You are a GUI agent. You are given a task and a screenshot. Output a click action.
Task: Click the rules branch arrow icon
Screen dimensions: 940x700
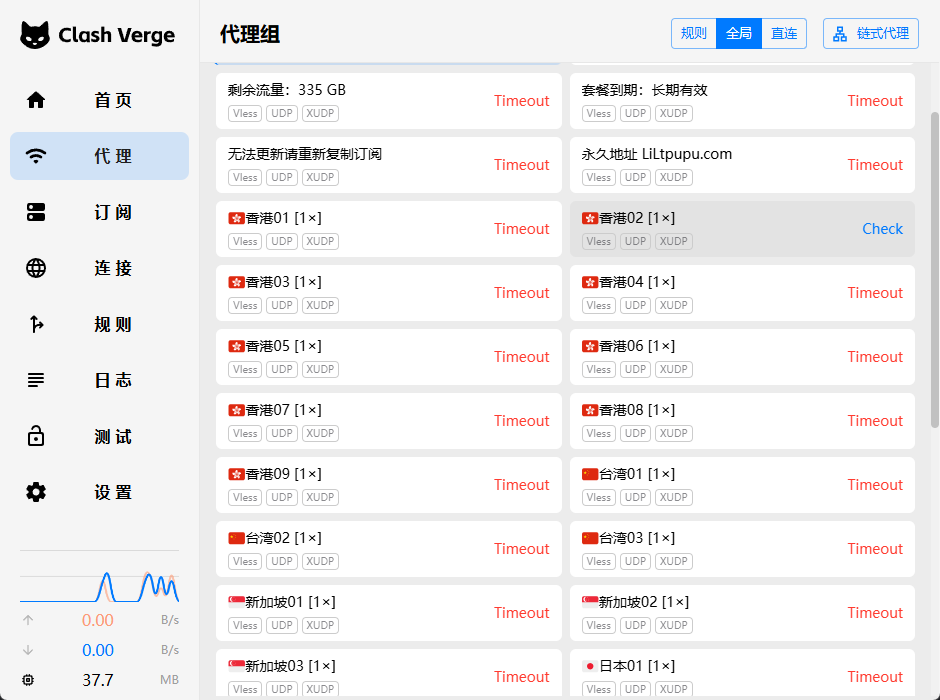(36, 324)
